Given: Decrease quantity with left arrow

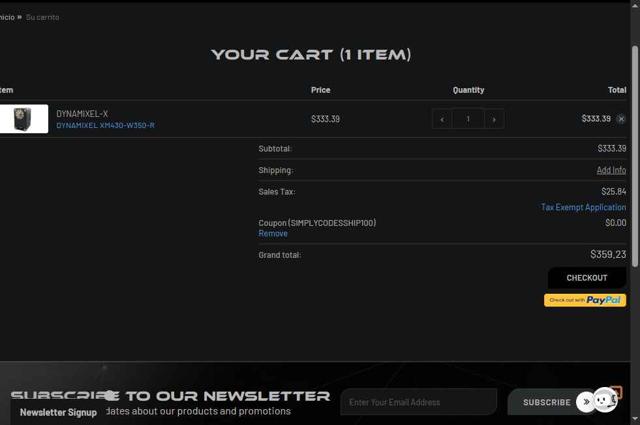Looking at the screenshot, I should [442, 119].
